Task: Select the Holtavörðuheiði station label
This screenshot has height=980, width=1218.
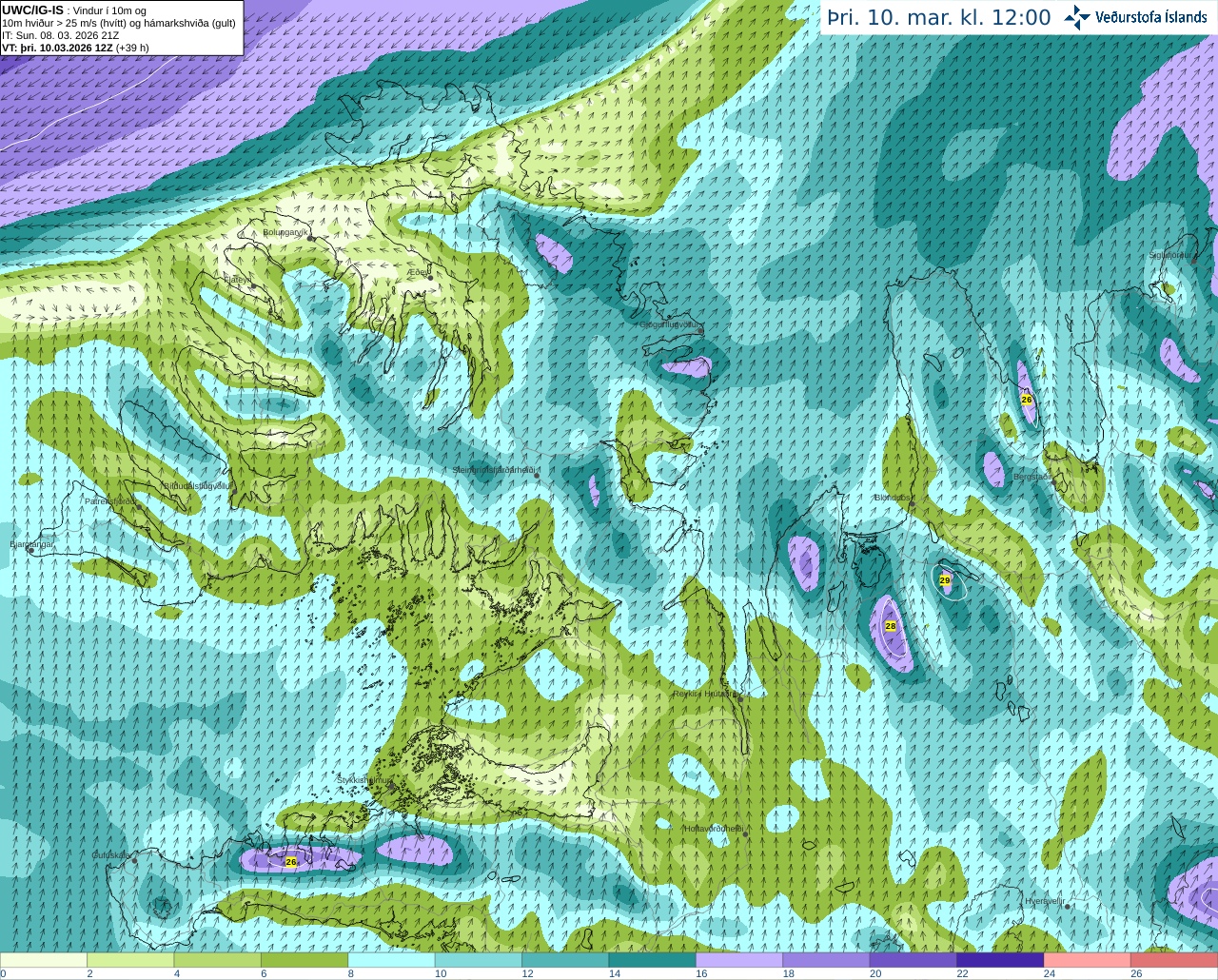Action: (714, 829)
